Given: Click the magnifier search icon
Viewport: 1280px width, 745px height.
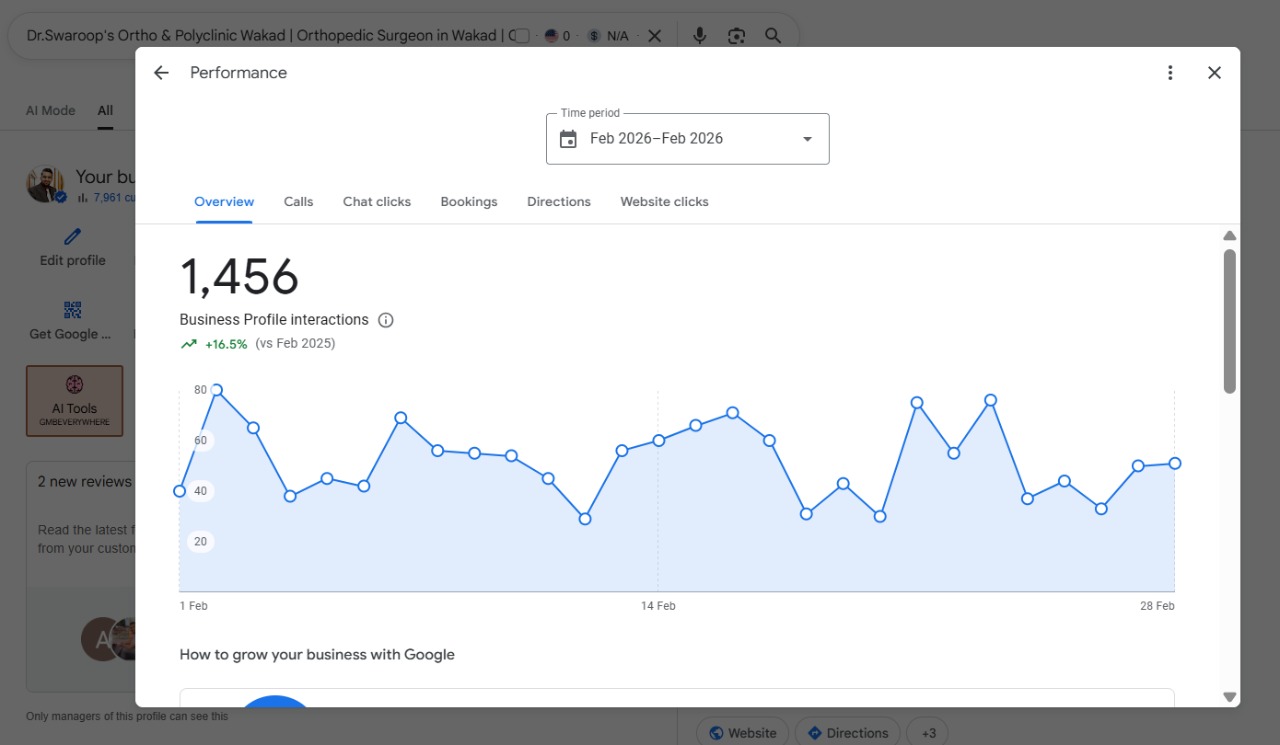Looking at the screenshot, I should coord(773,36).
